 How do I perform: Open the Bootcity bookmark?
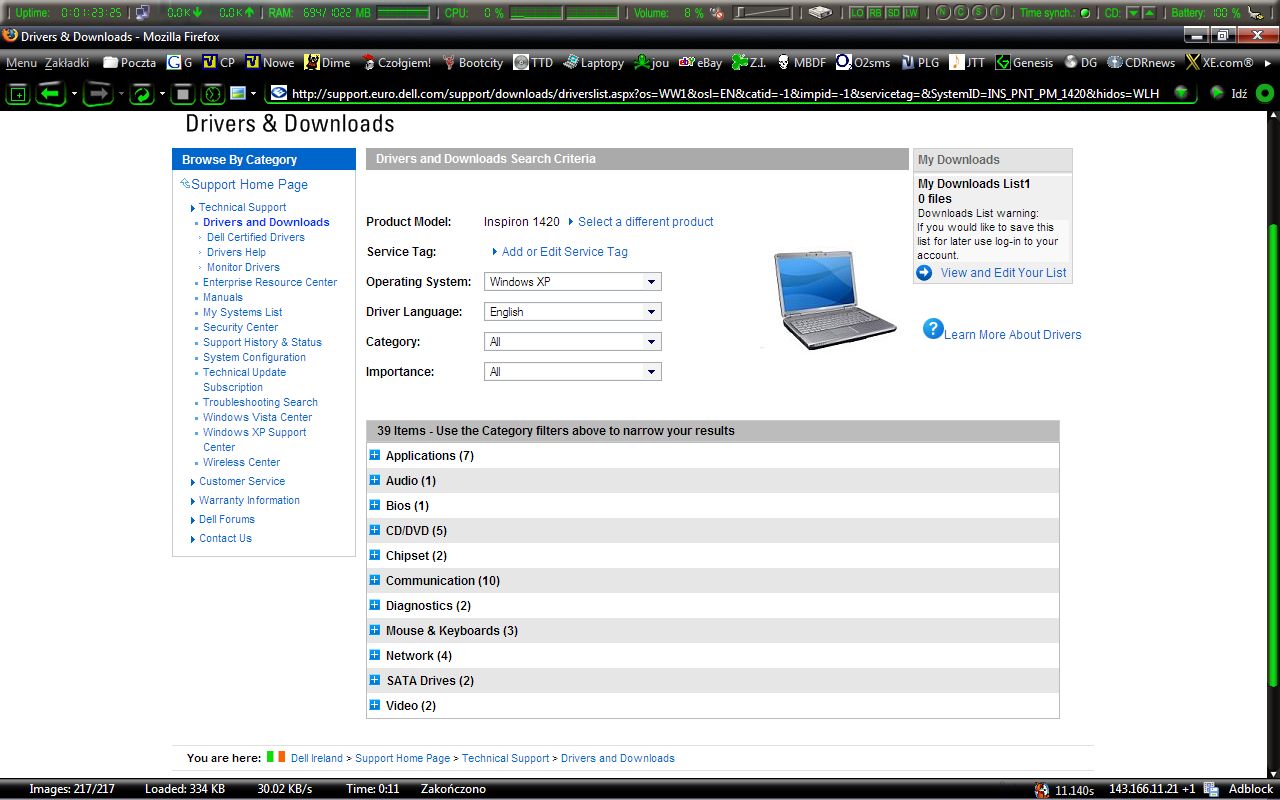coord(473,62)
